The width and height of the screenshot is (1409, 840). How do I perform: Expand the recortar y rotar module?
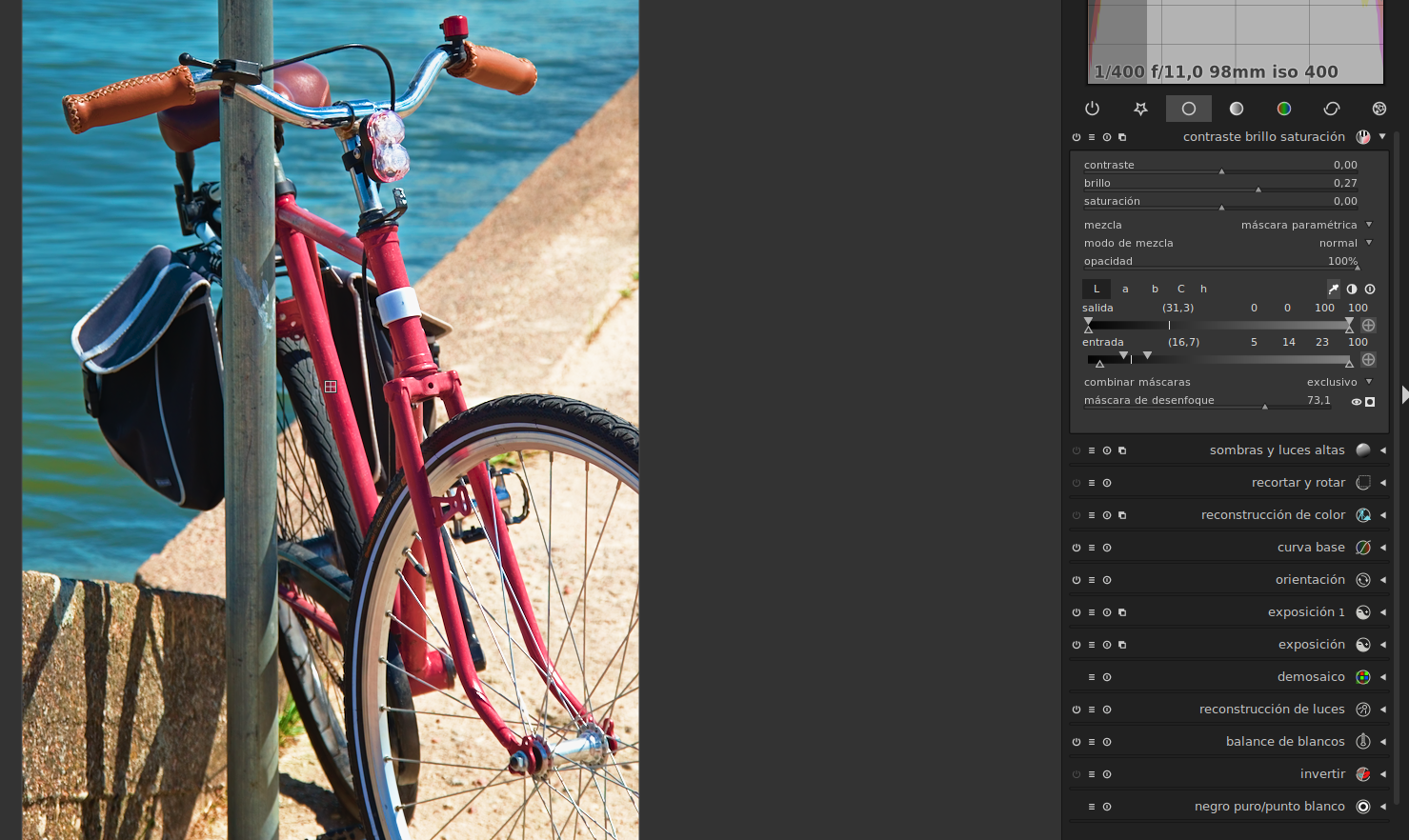pyautogui.click(x=1382, y=483)
